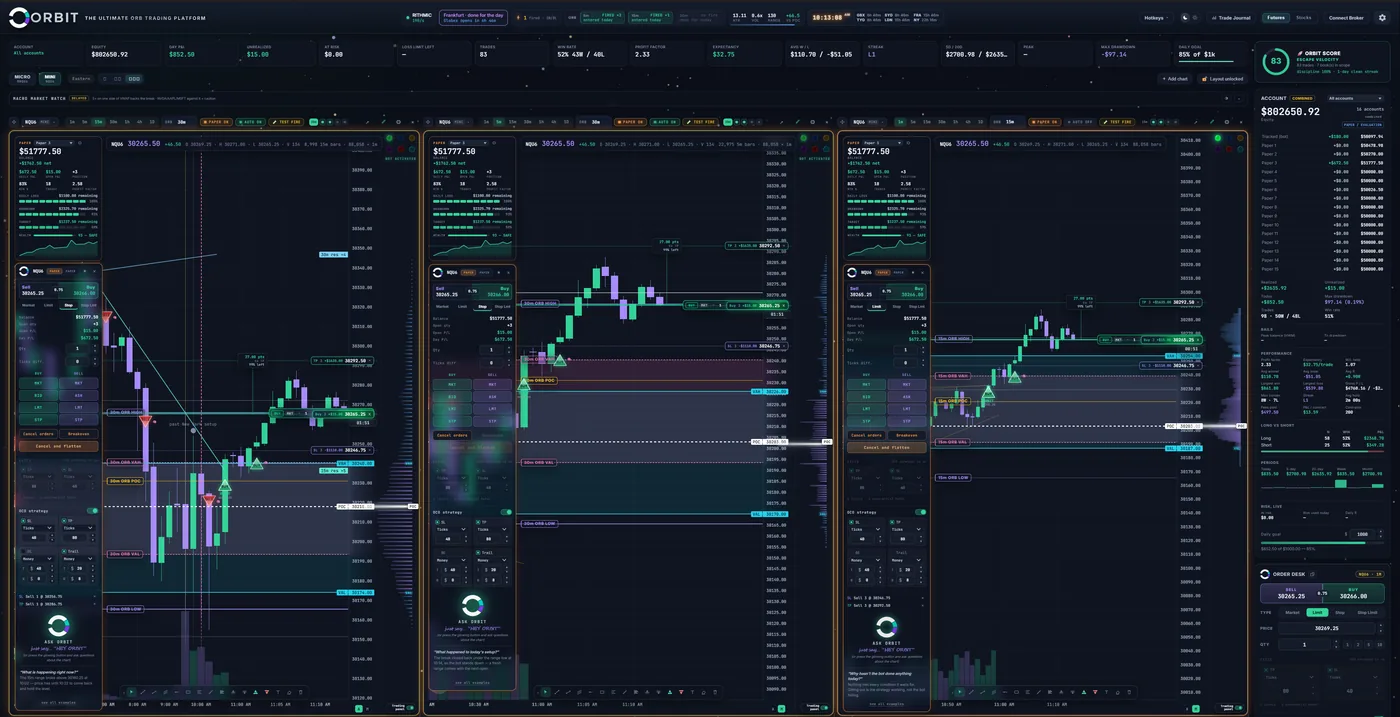Click Add chart button
The height and width of the screenshot is (717, 1400).
coord(1175,79)
